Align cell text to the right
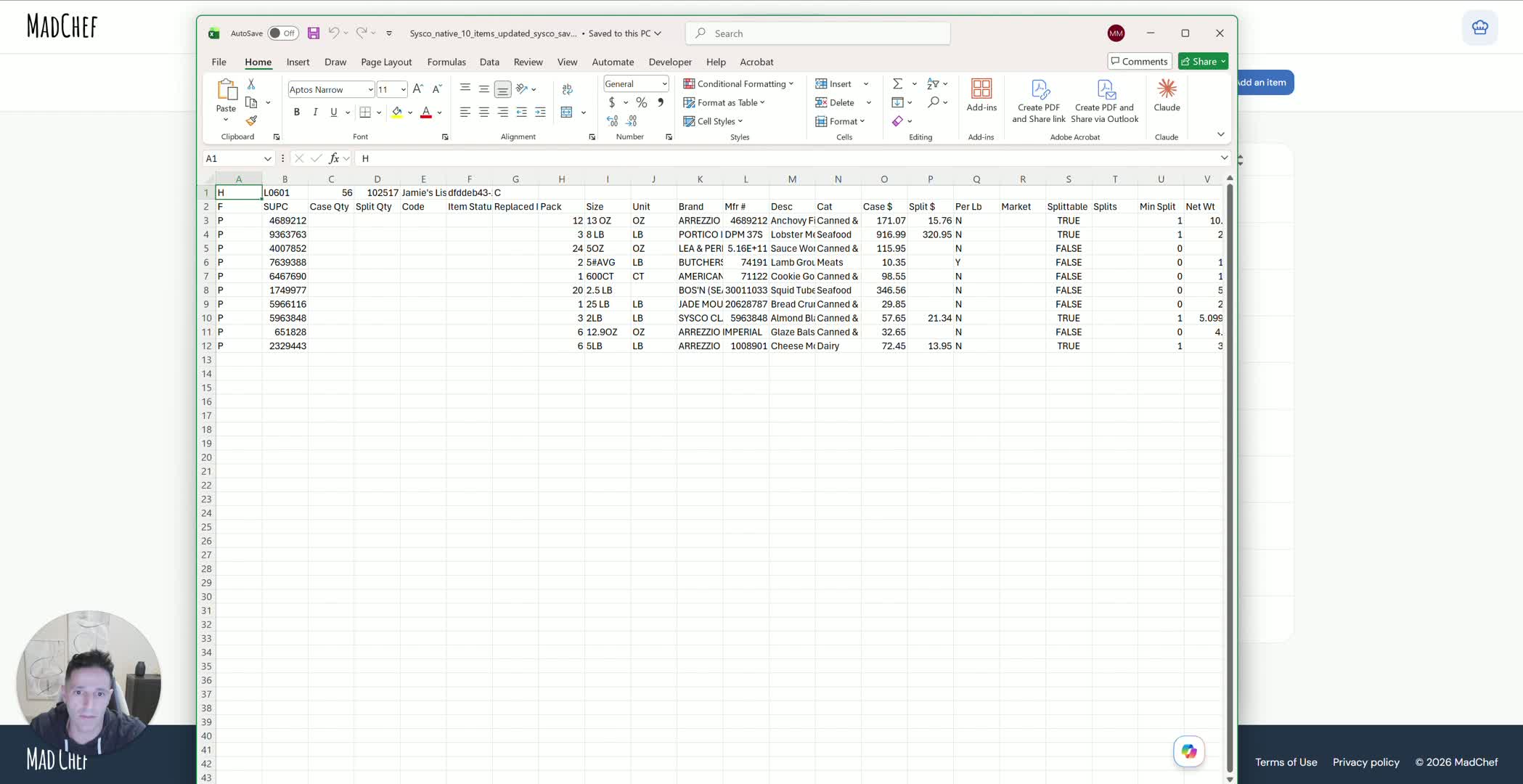The image size is (1523, 784). click(502, 112)
